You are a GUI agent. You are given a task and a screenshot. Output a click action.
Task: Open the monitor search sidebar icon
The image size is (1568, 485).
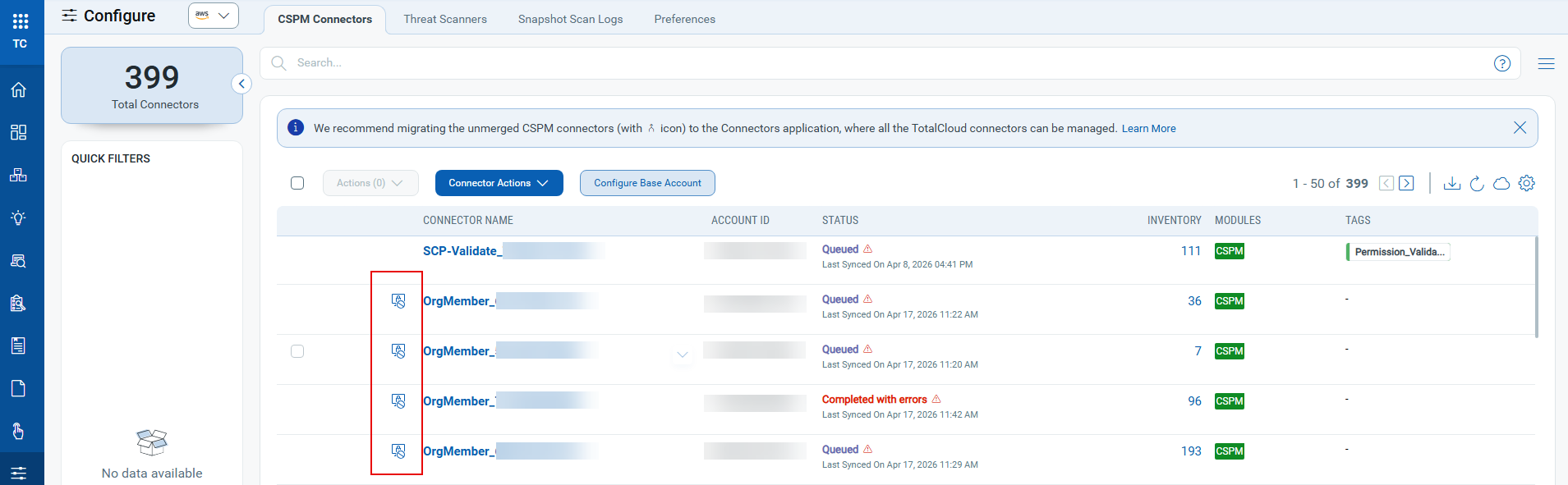click(x=18, y=260)
